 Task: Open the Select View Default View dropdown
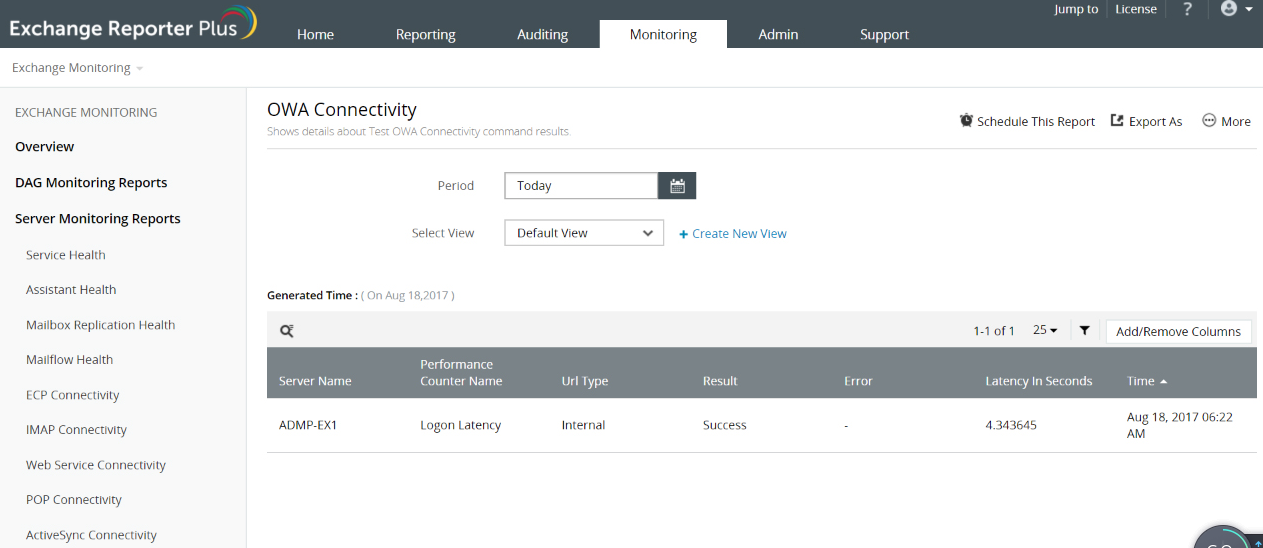coord(584,233)
